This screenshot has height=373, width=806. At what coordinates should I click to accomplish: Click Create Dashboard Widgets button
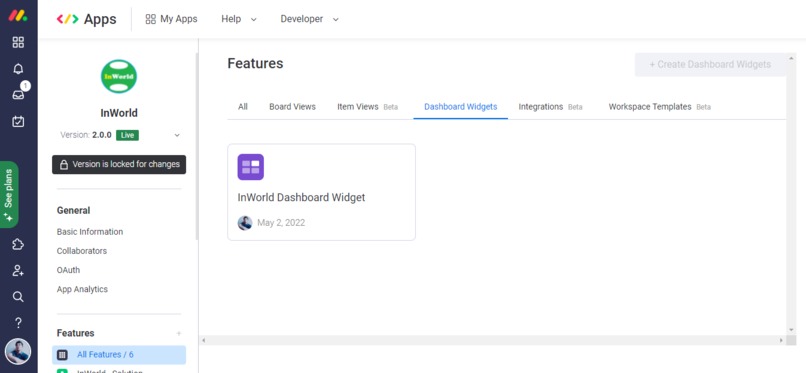pyautogui.click(x=710, y=65)
